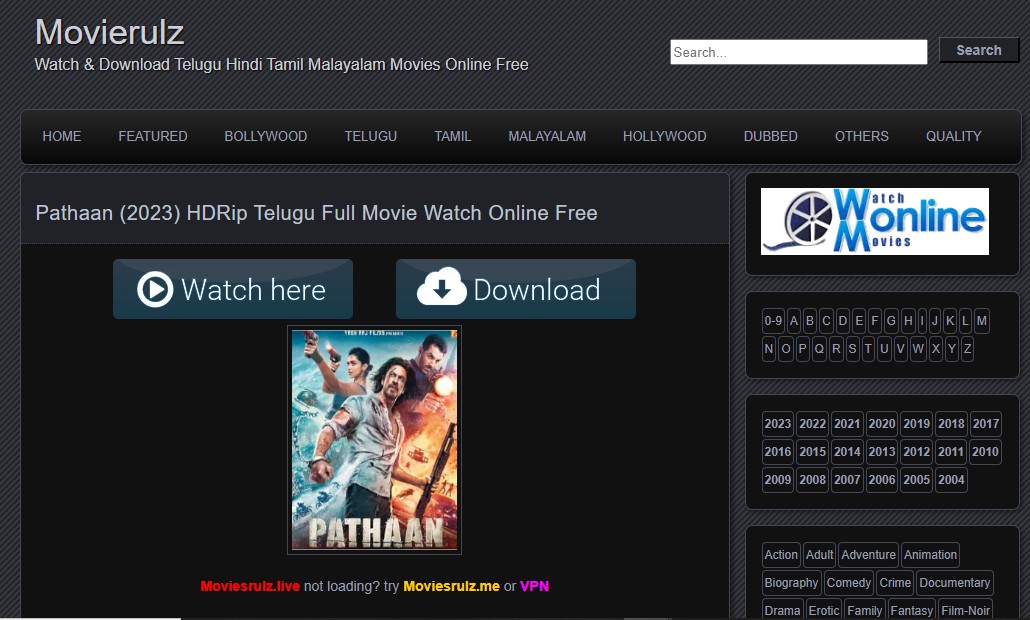
Task: Select the Adventure genre tag
Action: pyautogui.click(x=868, y=555)
